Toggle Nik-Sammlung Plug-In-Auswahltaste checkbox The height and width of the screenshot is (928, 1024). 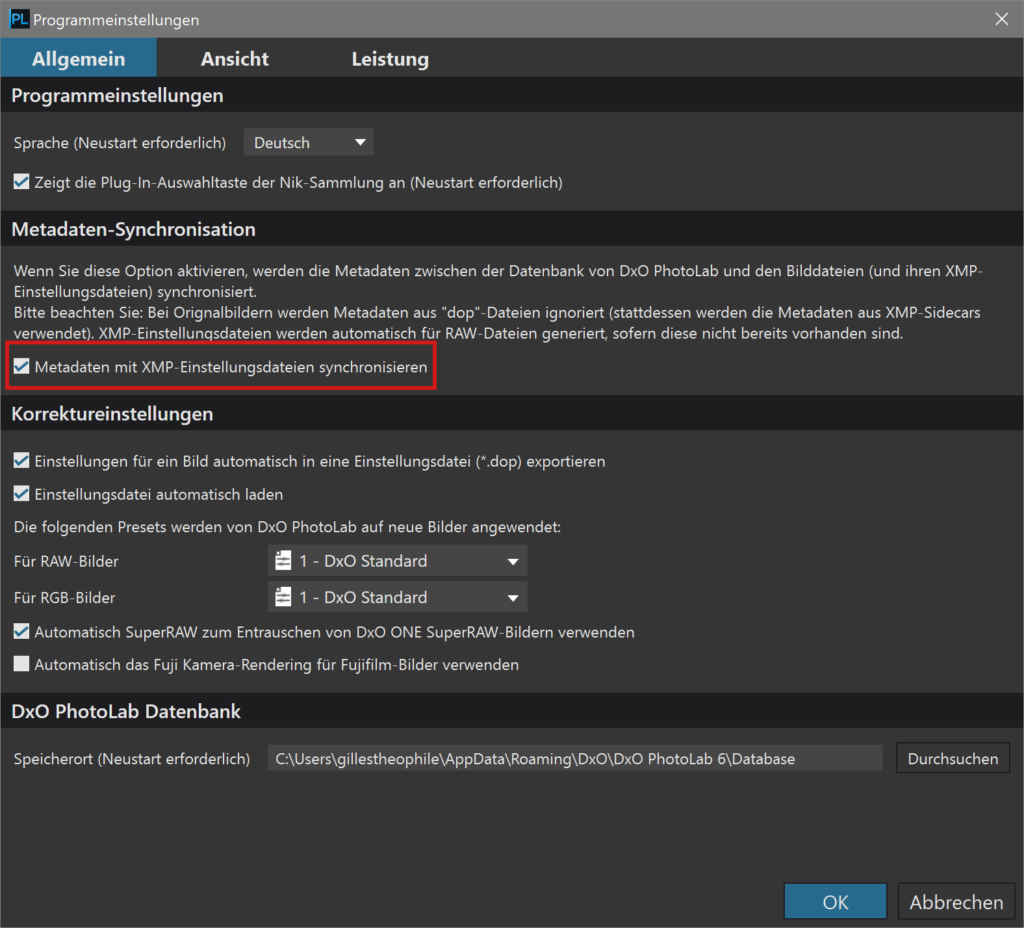coord(22,182)
